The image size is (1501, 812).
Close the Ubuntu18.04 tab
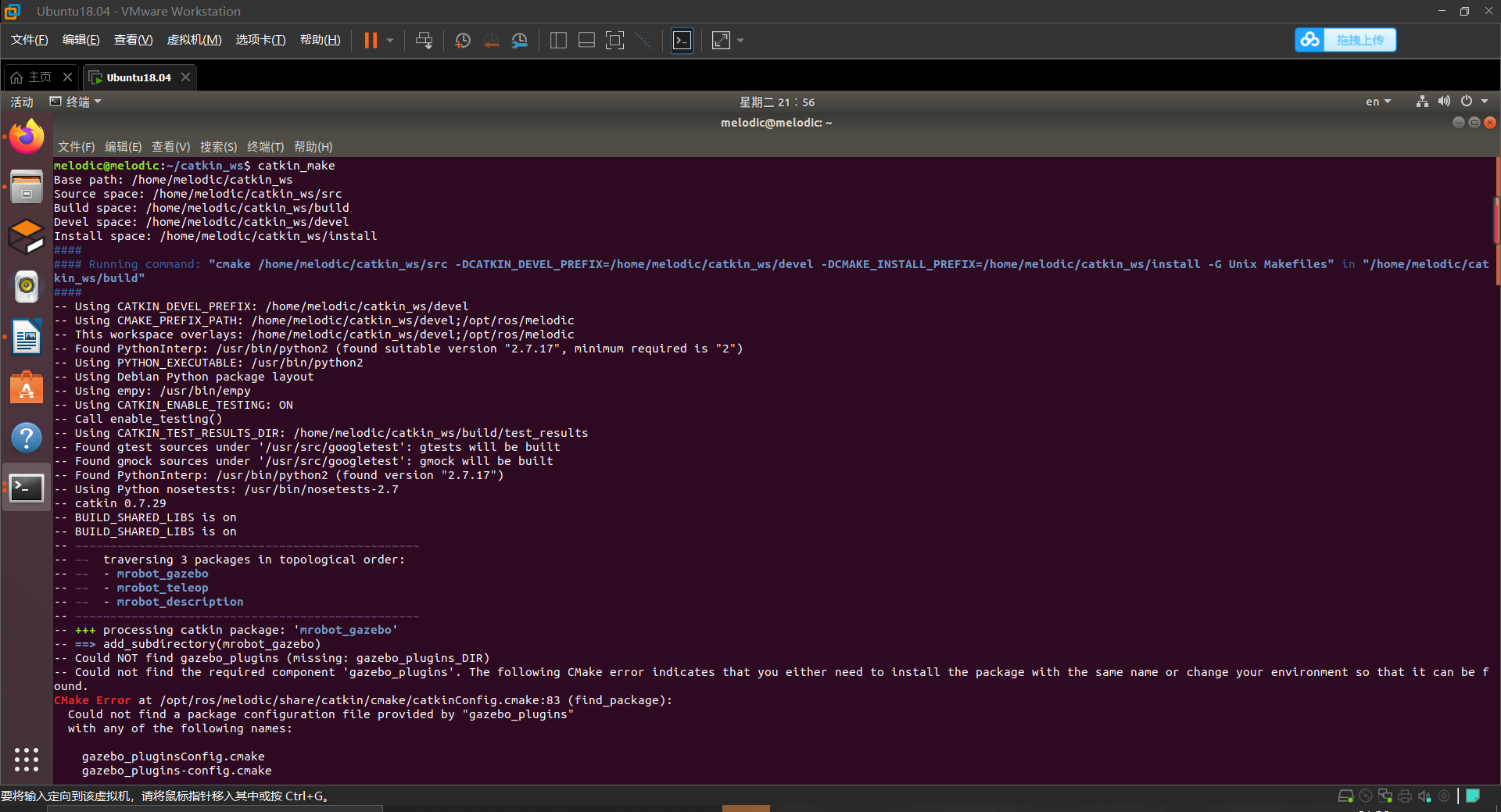(185, 77)
